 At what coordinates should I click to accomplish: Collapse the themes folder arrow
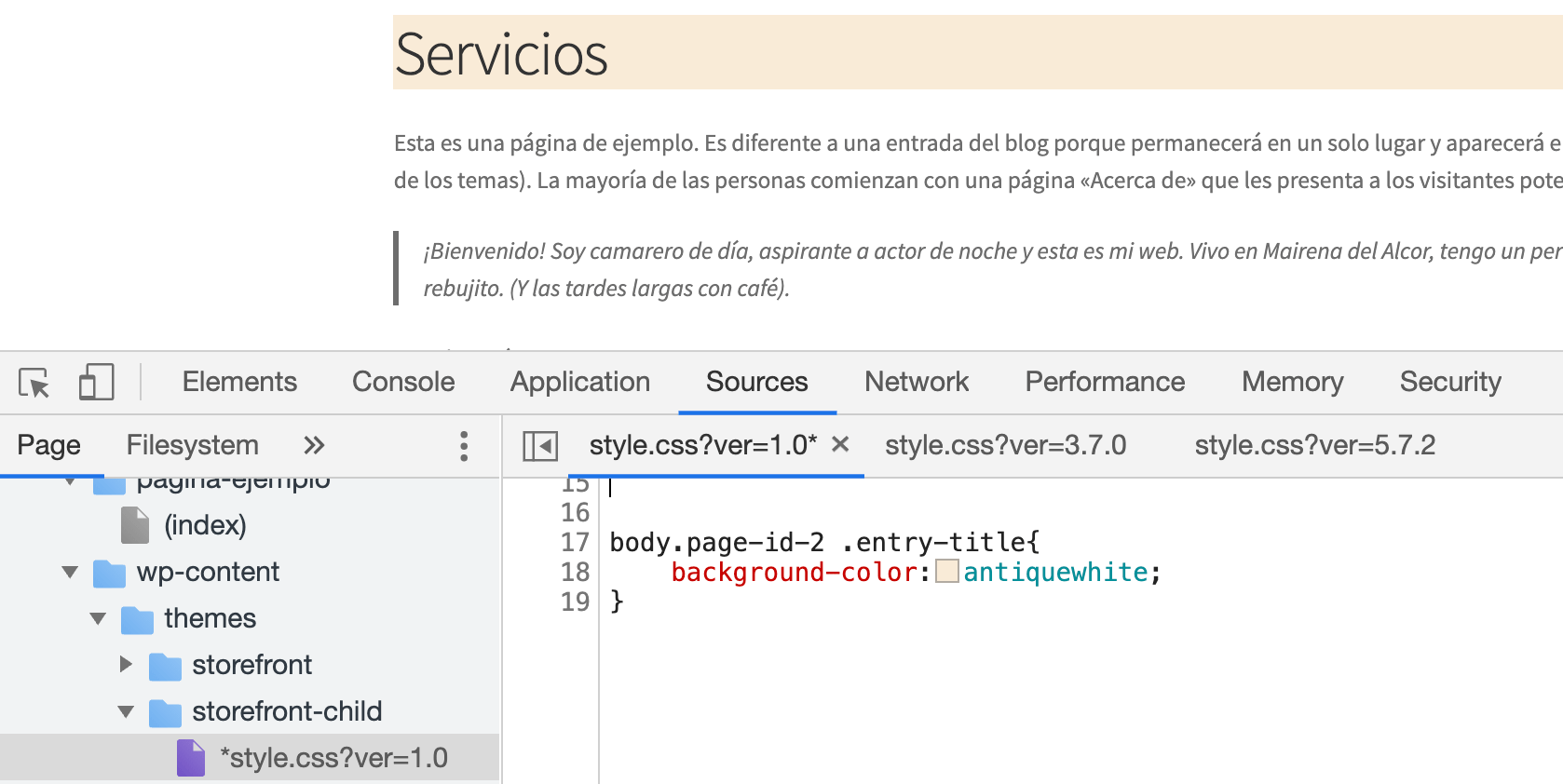(x=98, y=618)
